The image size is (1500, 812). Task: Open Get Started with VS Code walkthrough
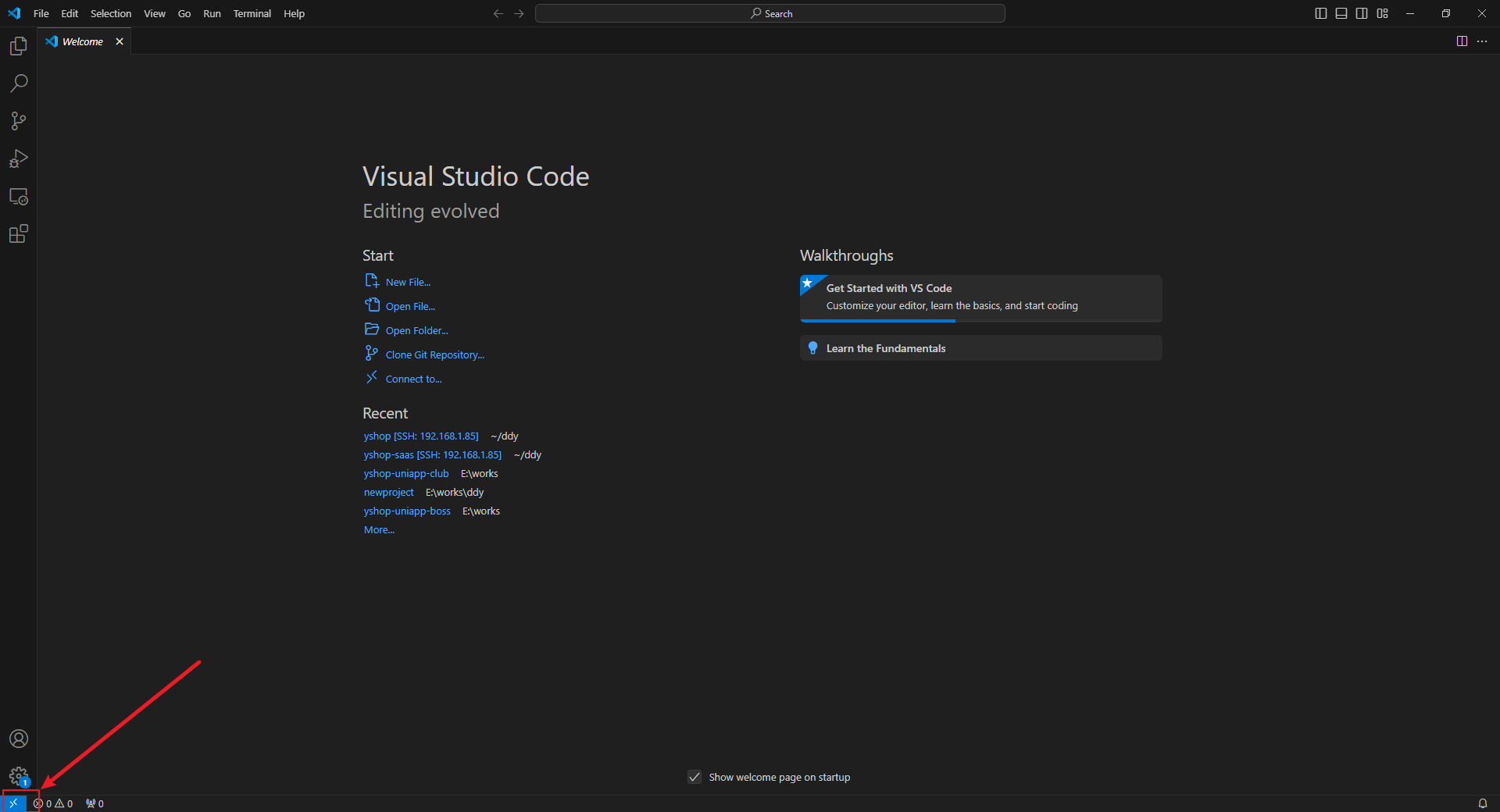click(x=981, y=298)
